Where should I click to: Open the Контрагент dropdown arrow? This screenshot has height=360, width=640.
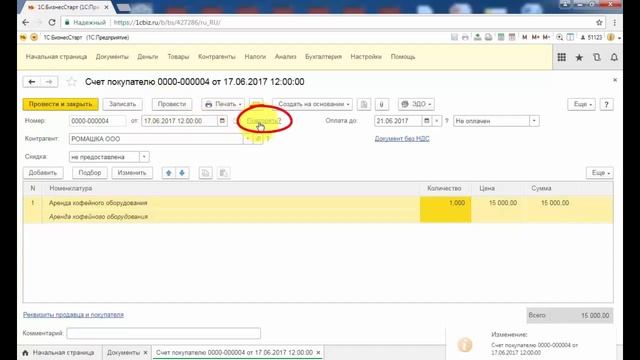point(248,139)
